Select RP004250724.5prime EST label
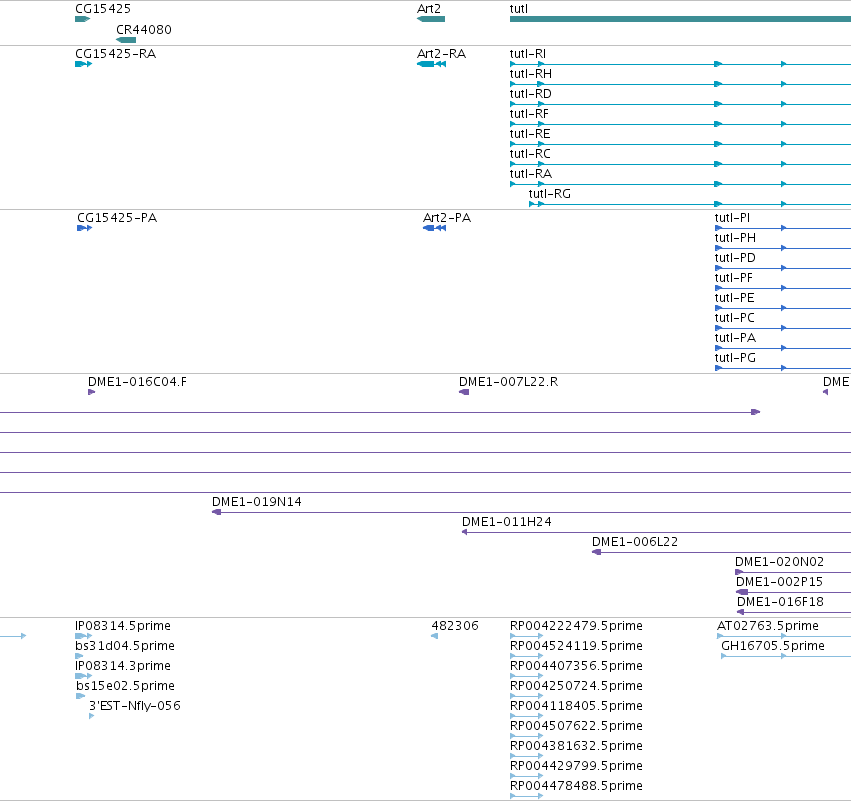 pyautogui.click(x=576, y=687)
